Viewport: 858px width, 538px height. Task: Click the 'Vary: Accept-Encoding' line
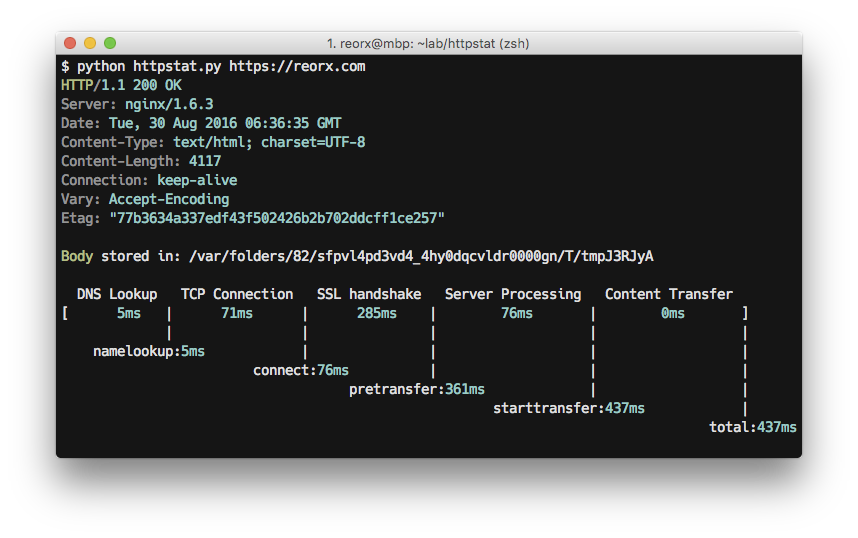[145, 199]
